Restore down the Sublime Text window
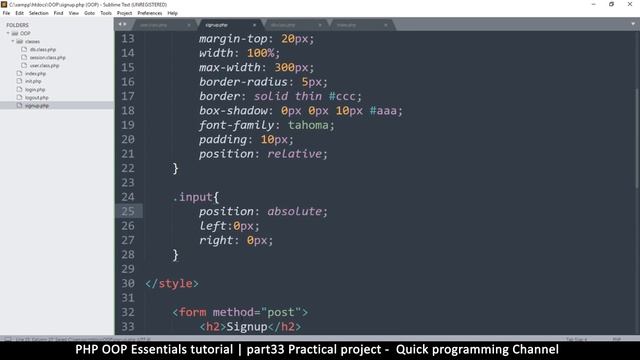Screen dimensions: 640x360 coord(611,4)
